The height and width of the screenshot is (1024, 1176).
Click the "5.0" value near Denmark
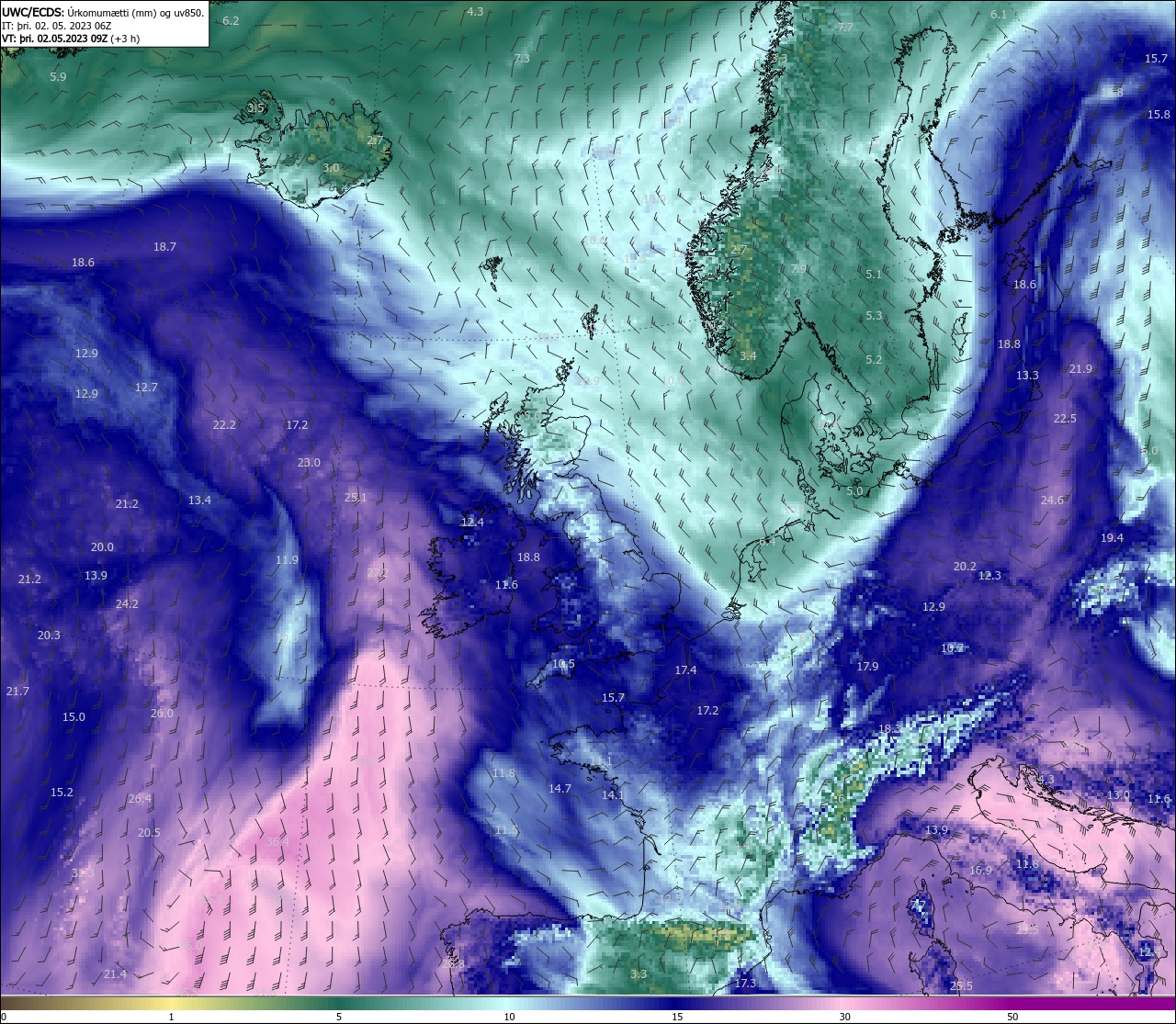click(854, 491)
